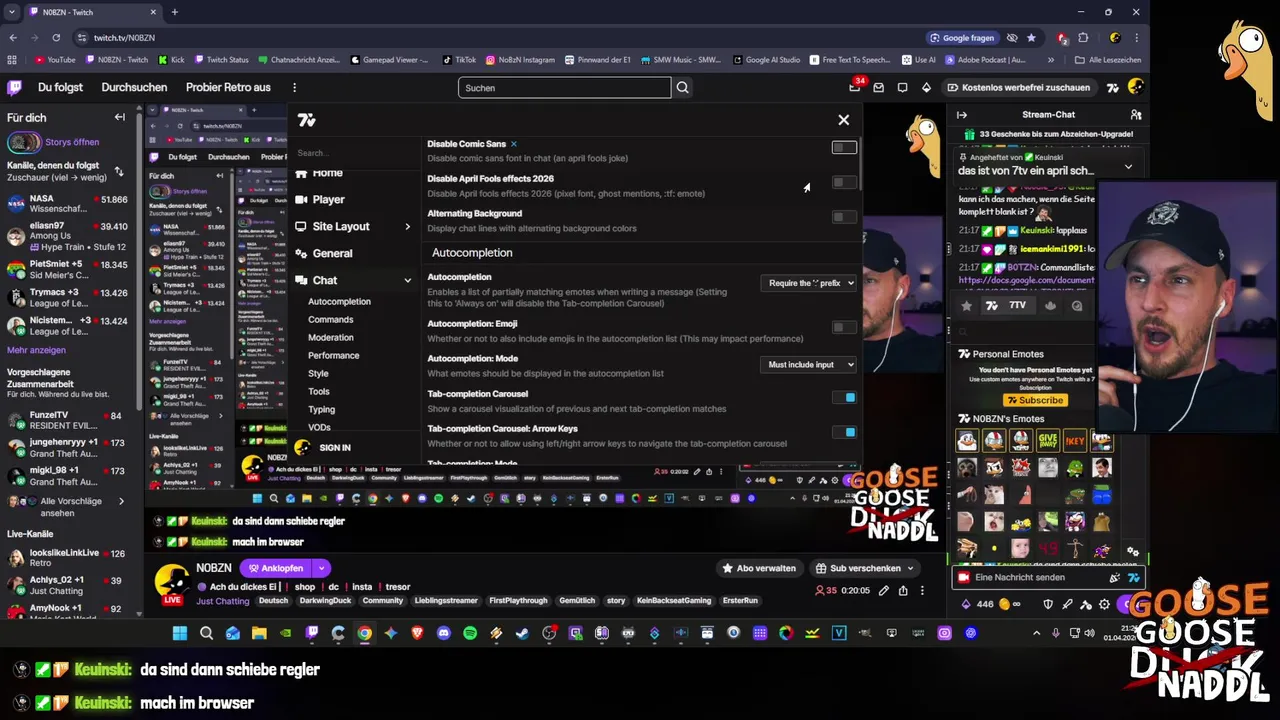Close the 7TV settings panel
The width and height of the screenshot is (1280, 720).
(x=843, y=120)
